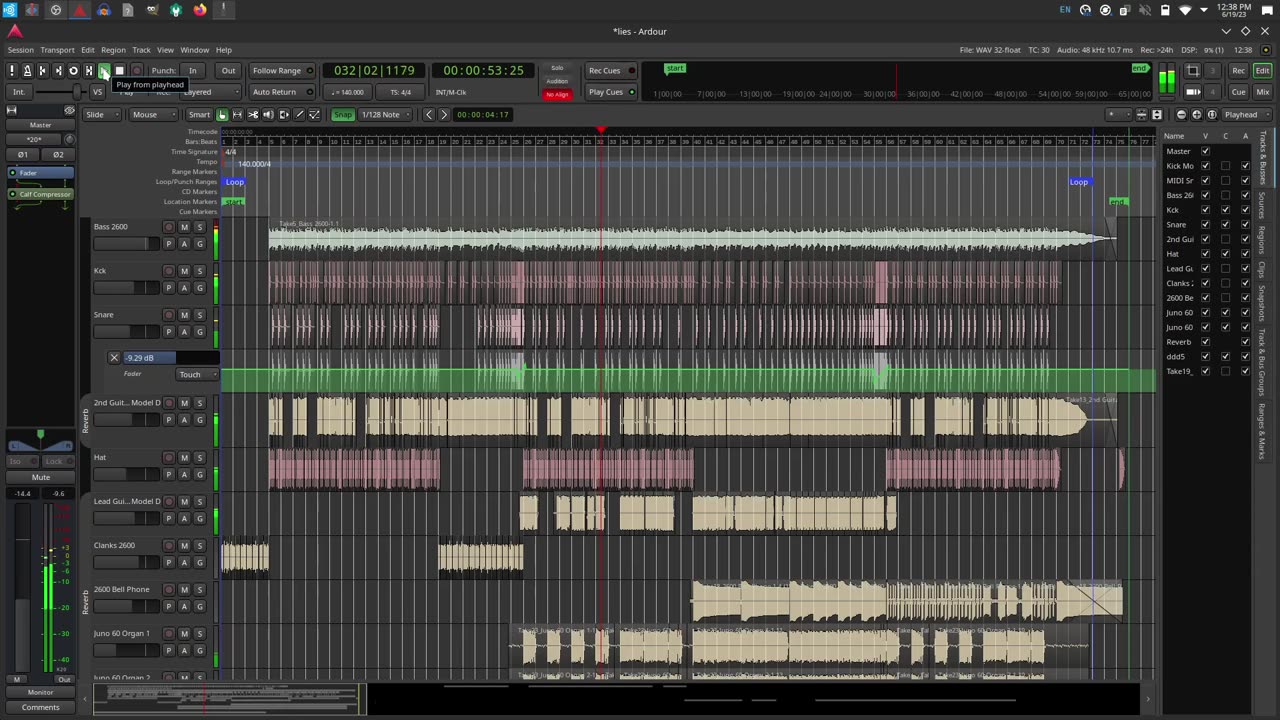Screen dimensions: 1280x720
Task: Select the Draw pencil tool
Action: point(299,115)
